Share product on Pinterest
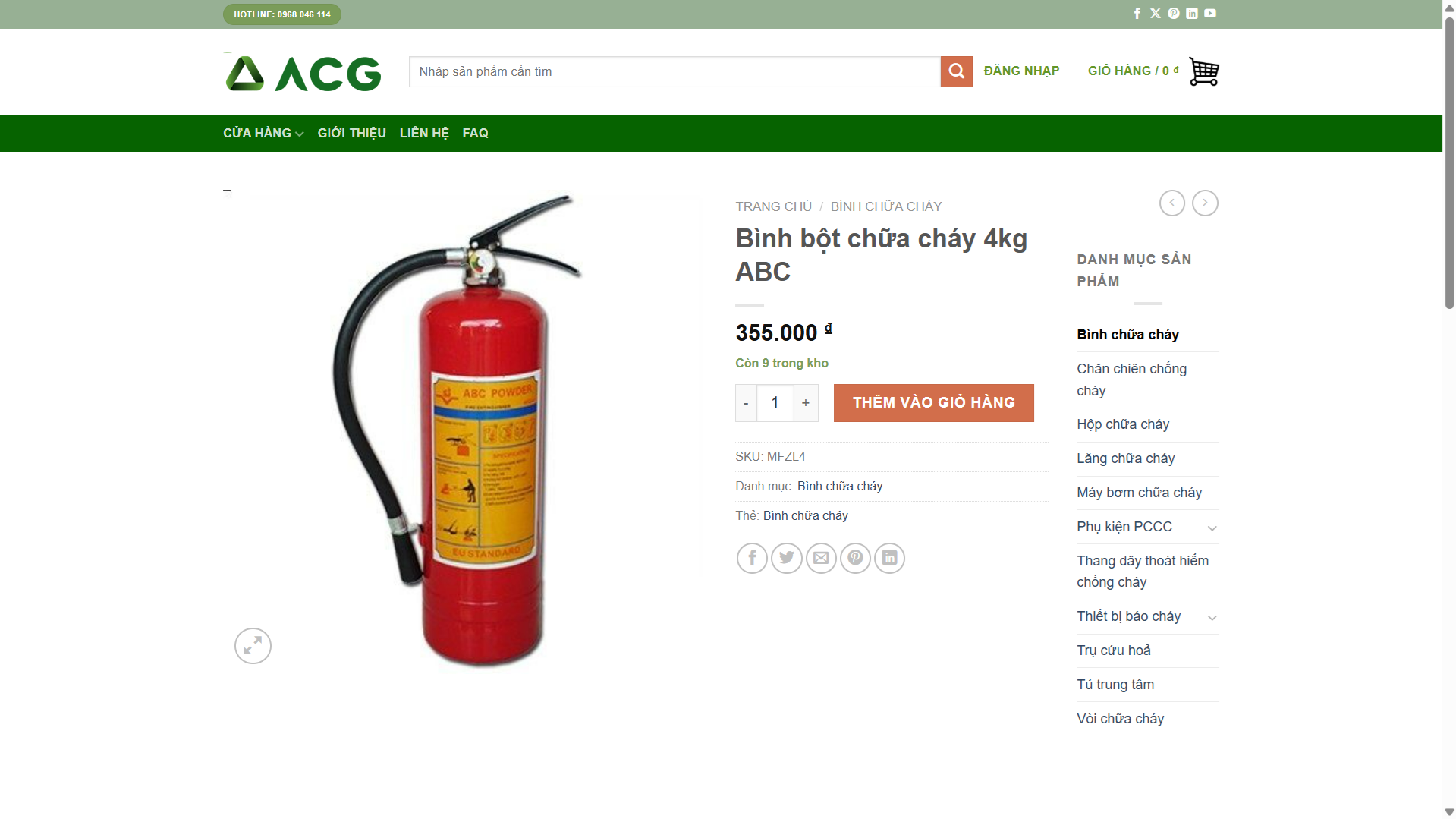 [x=855, y=559]
